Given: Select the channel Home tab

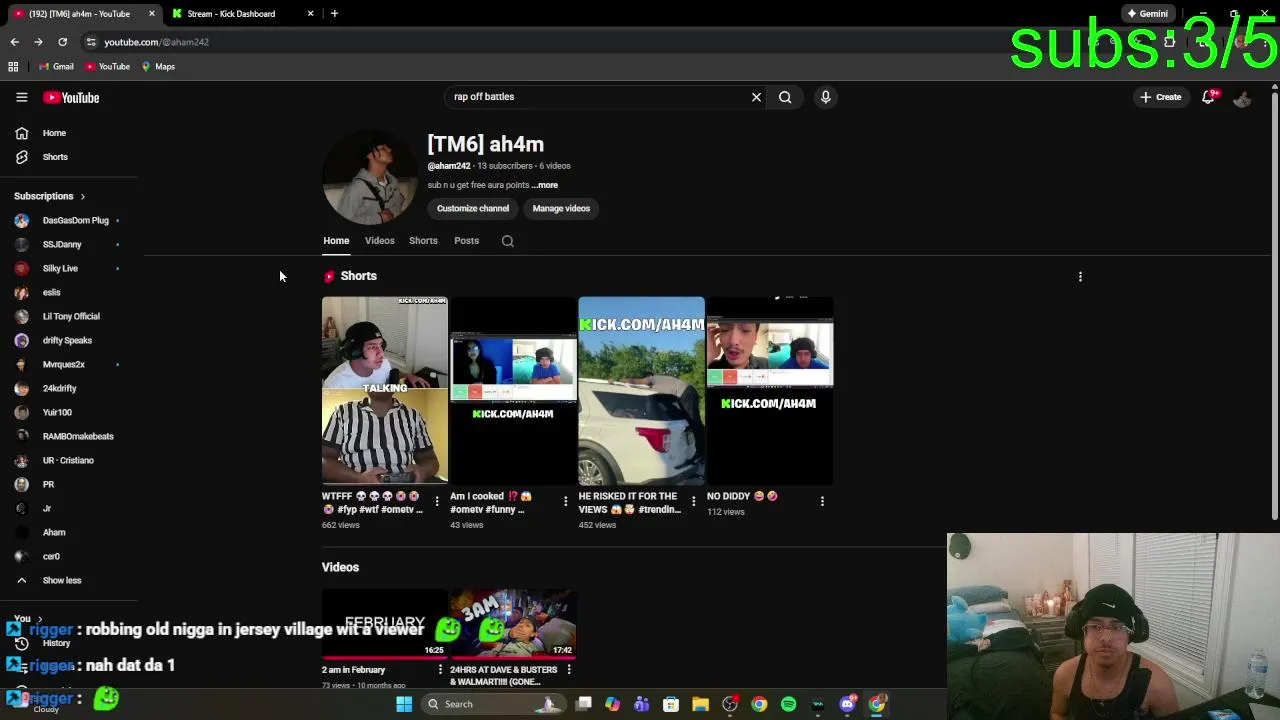Looking at the screenshot, I should coord(336,241).
